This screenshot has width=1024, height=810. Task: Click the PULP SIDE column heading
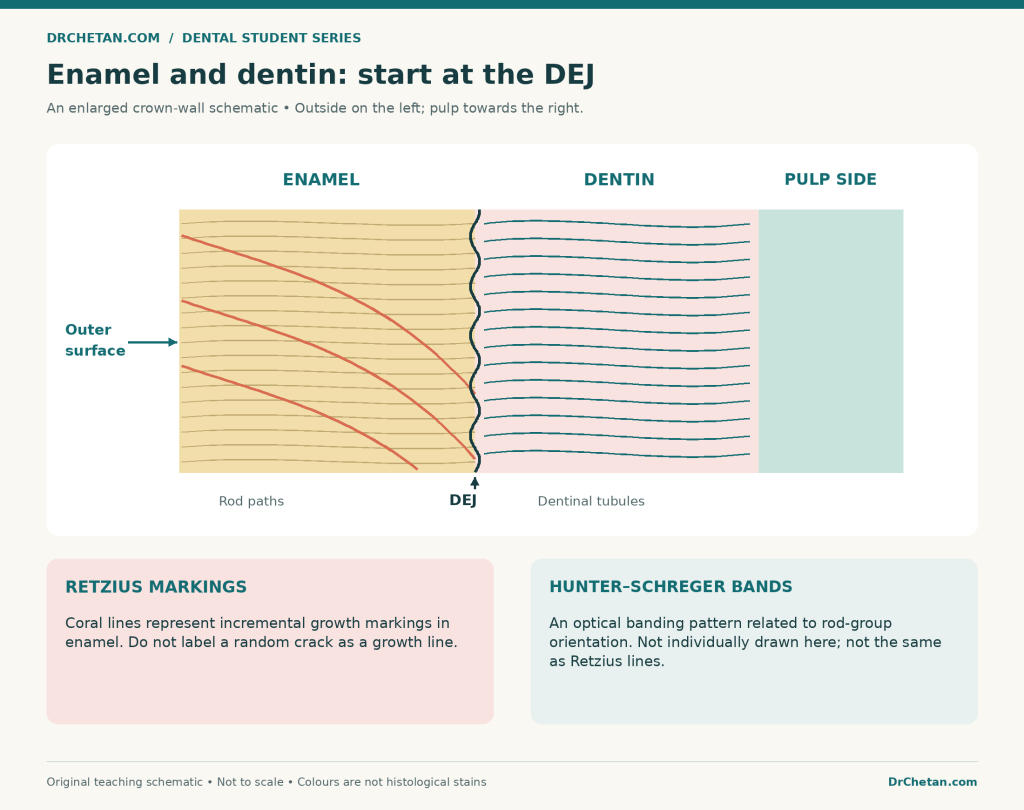(830, 180)
